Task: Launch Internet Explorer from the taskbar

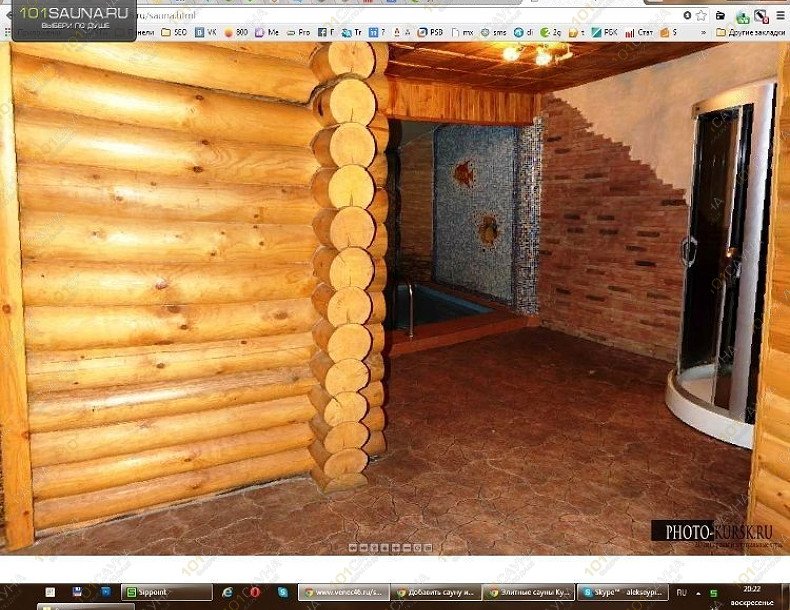Action: click(228, 592)
